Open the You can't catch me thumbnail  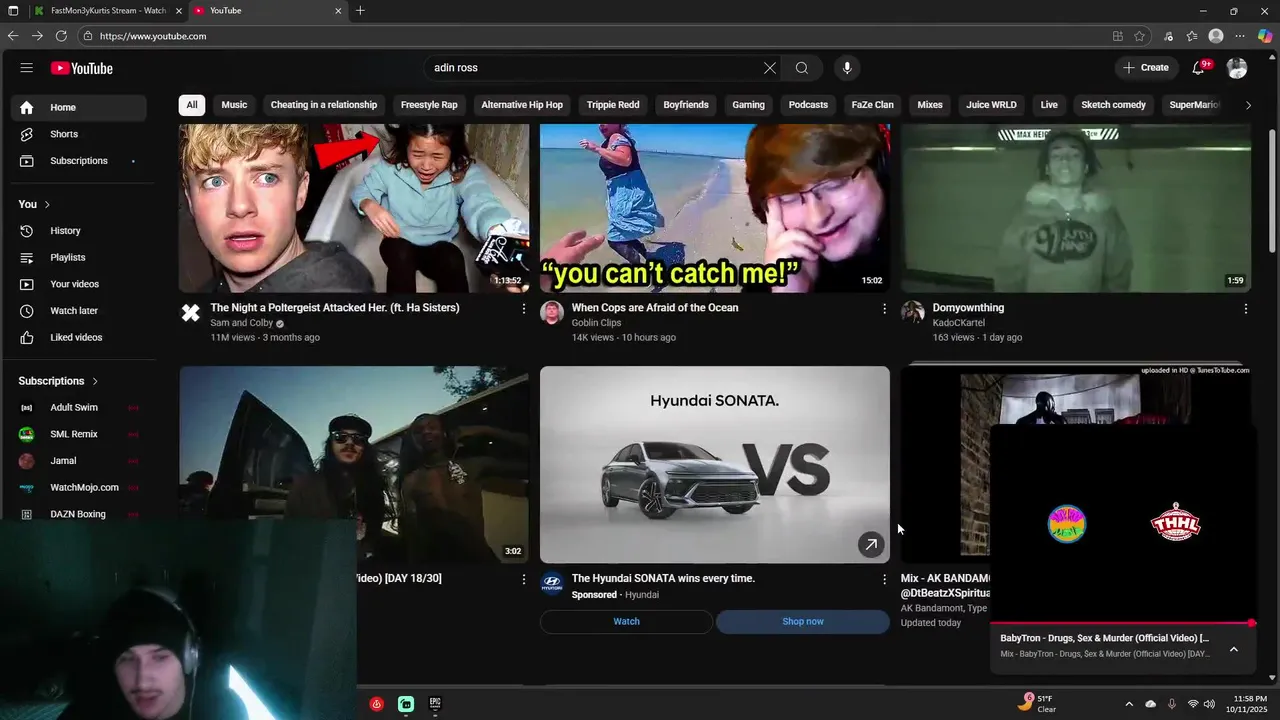715,208
